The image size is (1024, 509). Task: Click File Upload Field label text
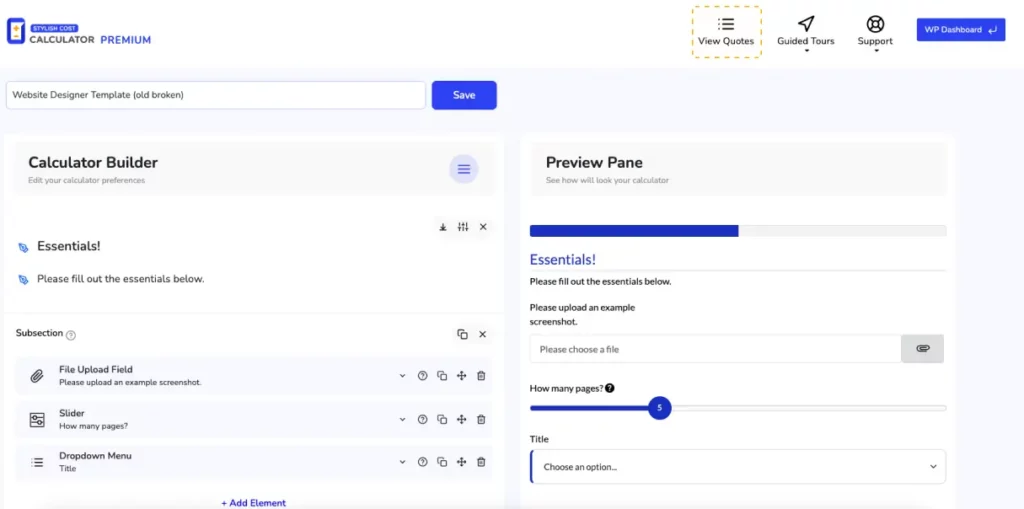tap(96, 369)
